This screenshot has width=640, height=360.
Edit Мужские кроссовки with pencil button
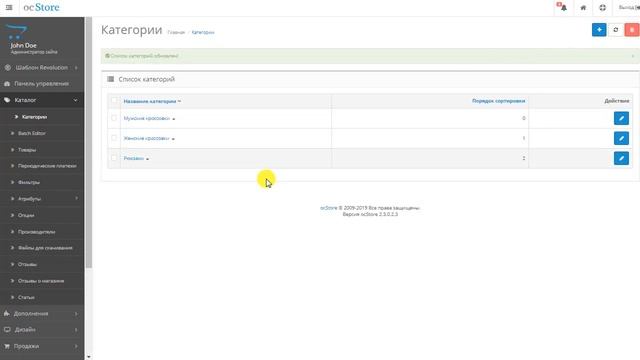(x=621, y=118)
